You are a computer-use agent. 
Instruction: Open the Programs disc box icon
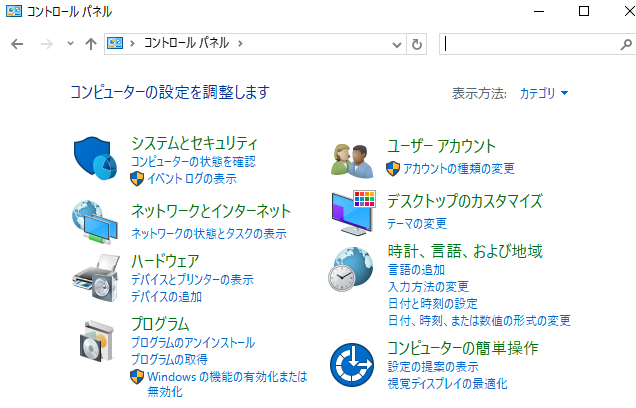tap(95, 341)
